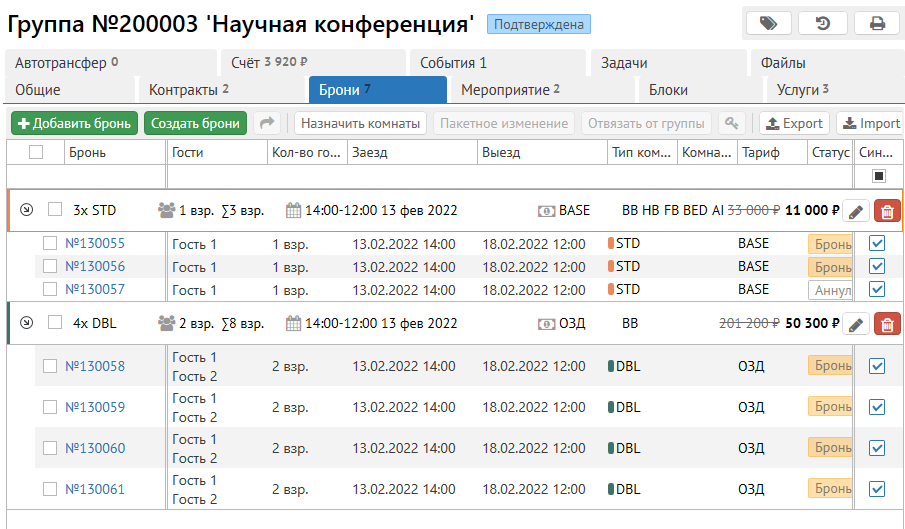Click orange STD room type marker for №130056
This screenshot has width=905, height=529.
point(611,266)
